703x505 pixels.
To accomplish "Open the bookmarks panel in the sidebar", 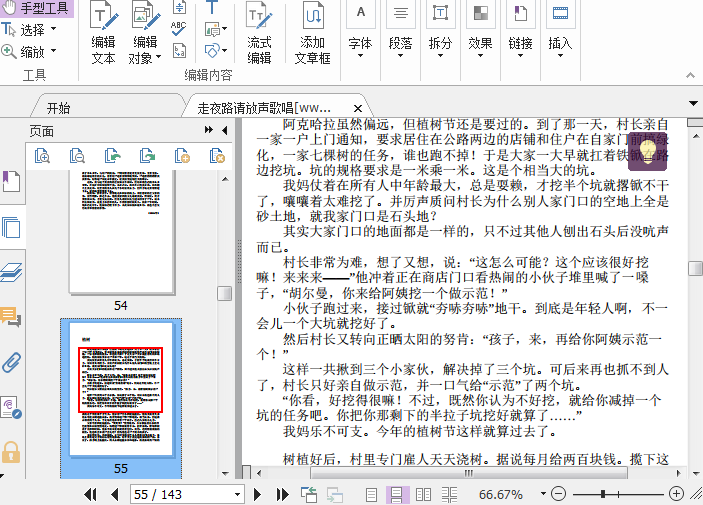I will coord(11,181).
